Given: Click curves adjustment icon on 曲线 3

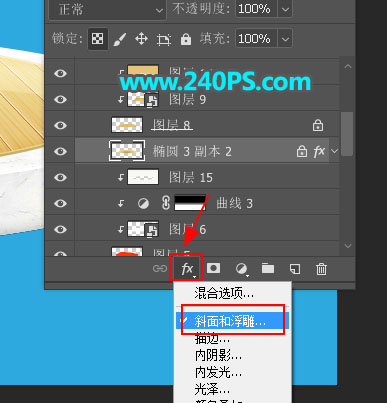Looking at the screenshot, I should point(143,203).
